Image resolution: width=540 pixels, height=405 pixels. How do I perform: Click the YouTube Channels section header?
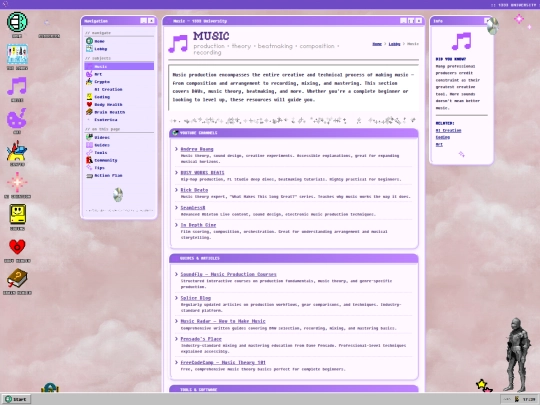coord(294,133)
